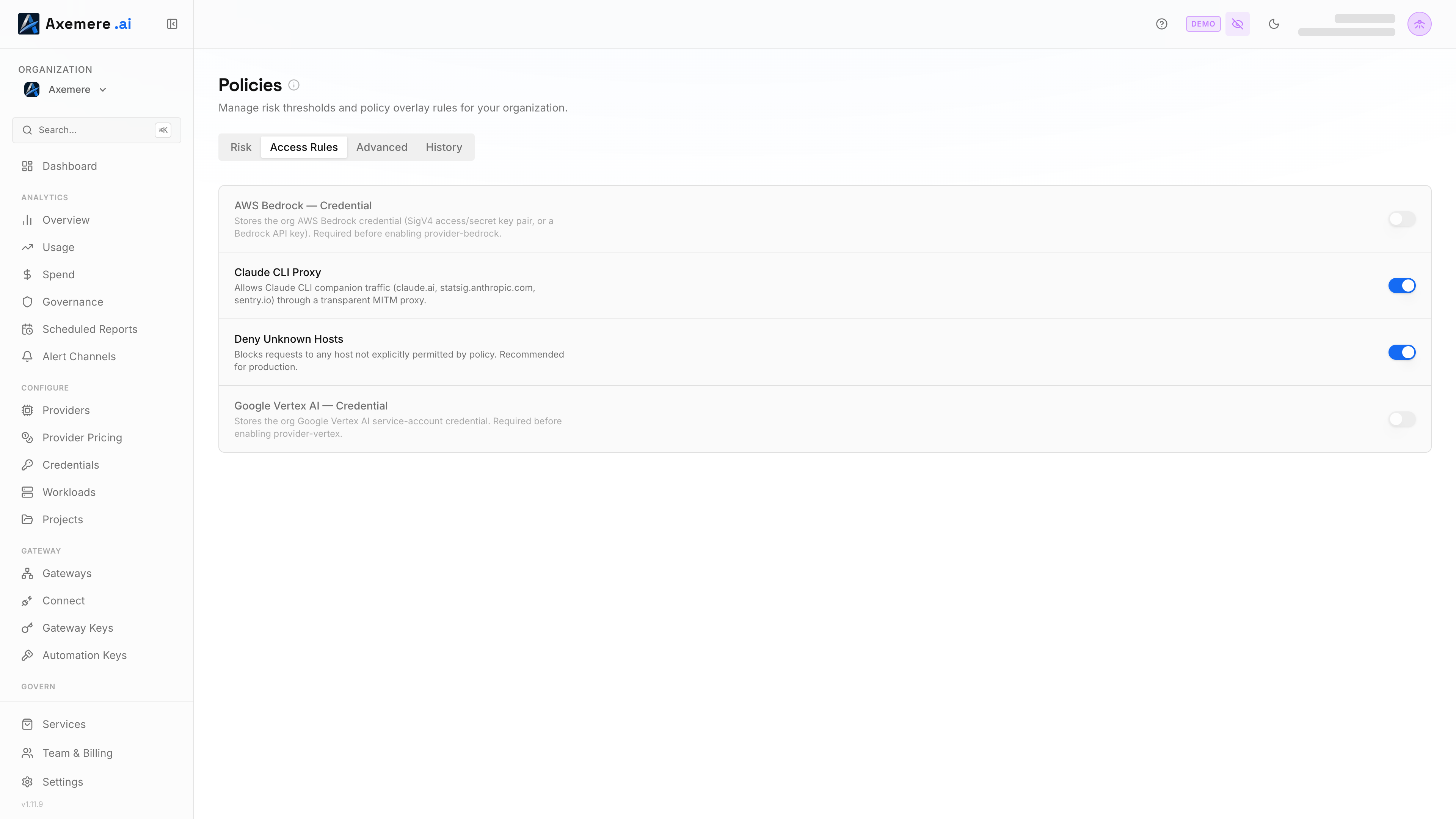Click the Search input field
This screenshot has height=819, width=1456.
[x=97, y=130]
